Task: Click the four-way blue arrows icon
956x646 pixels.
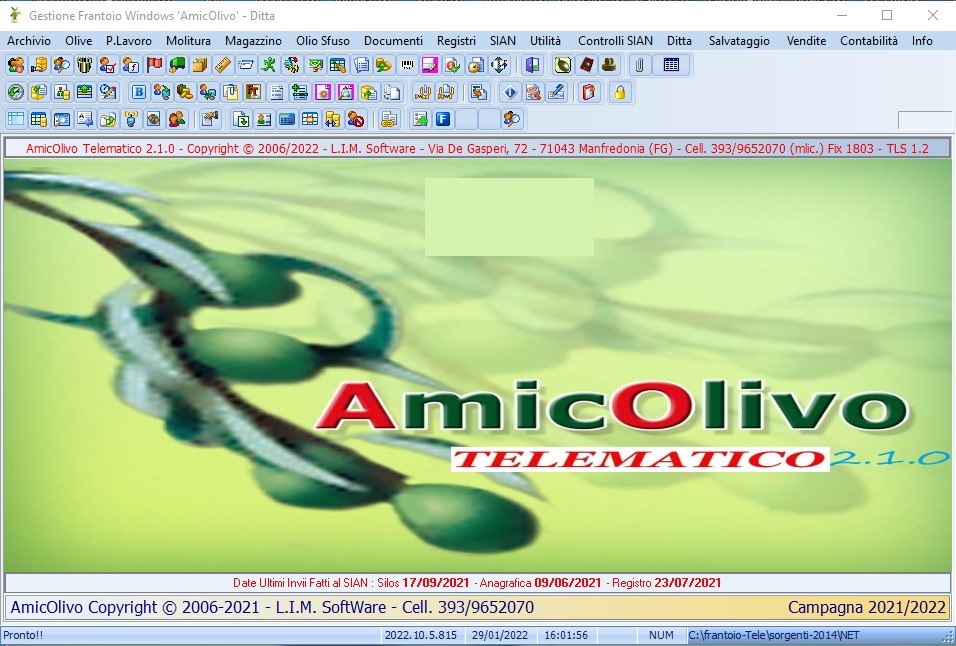Action: [499, 65]
